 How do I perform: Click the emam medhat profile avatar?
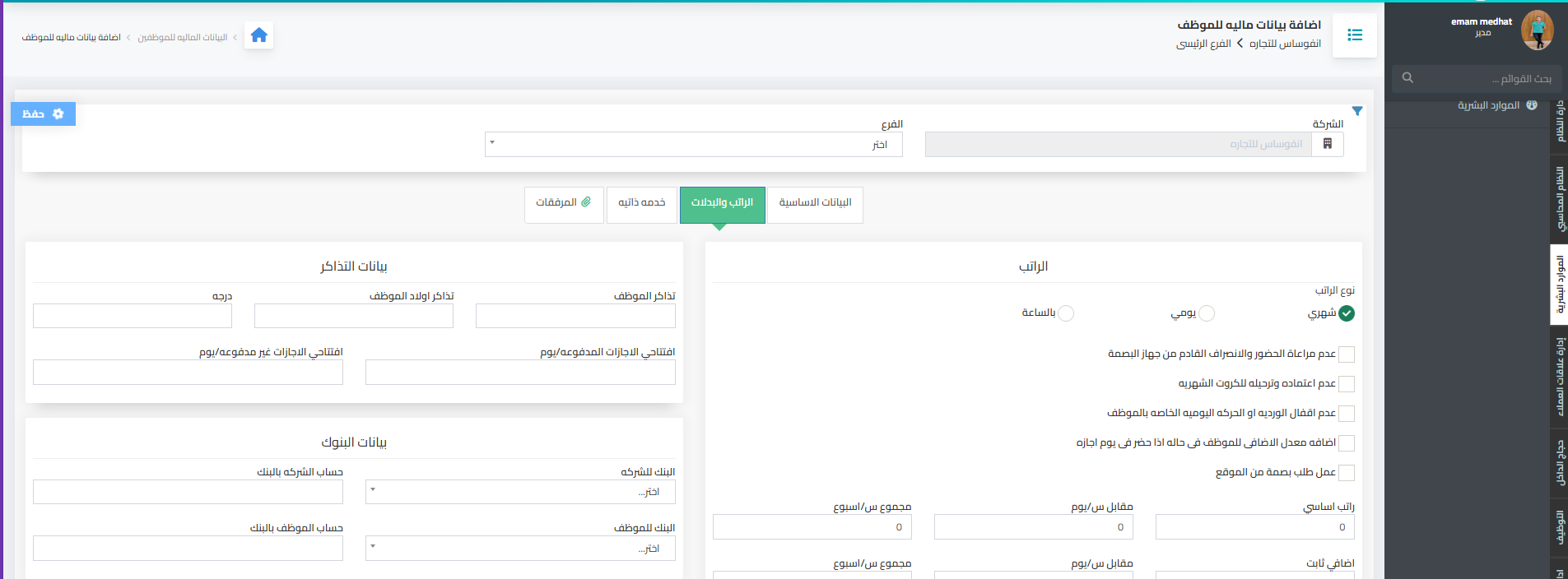(x=1537, y=30)
